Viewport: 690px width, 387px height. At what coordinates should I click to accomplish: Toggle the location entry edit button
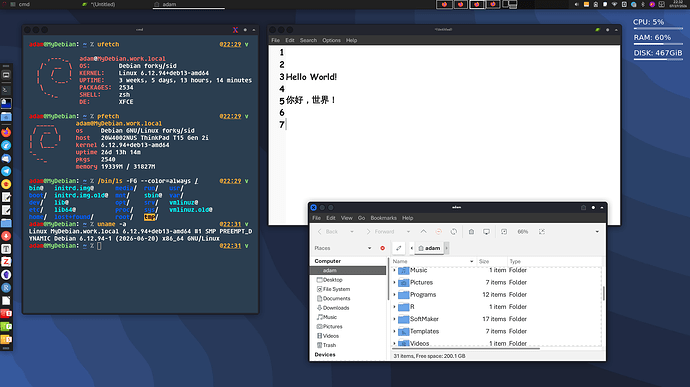(x=398, y=248)
